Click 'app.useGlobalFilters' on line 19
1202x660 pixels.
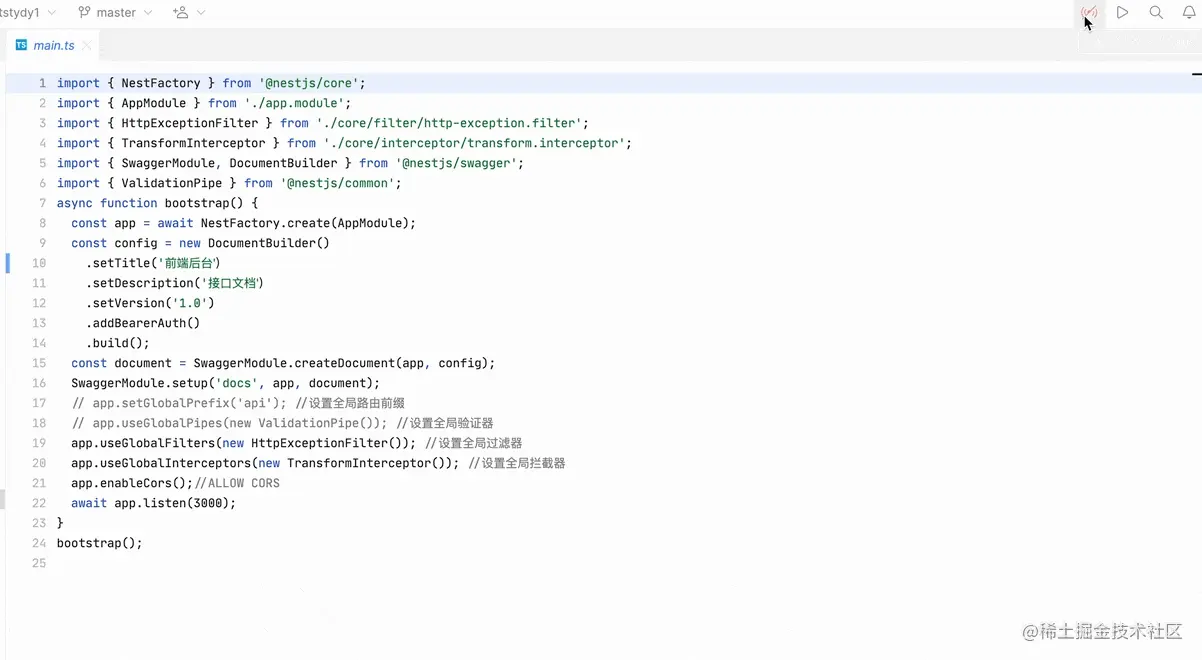[x=143, y=443]
